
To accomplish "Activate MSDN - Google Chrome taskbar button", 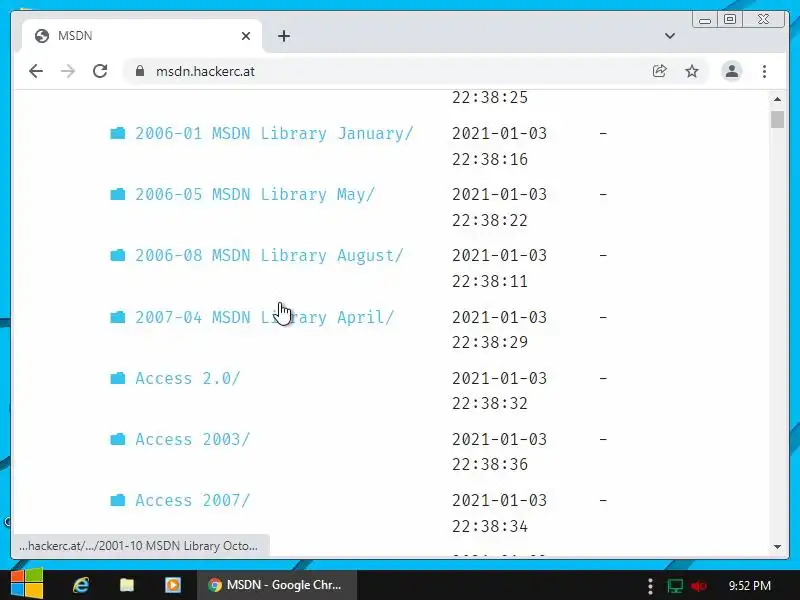I will coord(277,585).
